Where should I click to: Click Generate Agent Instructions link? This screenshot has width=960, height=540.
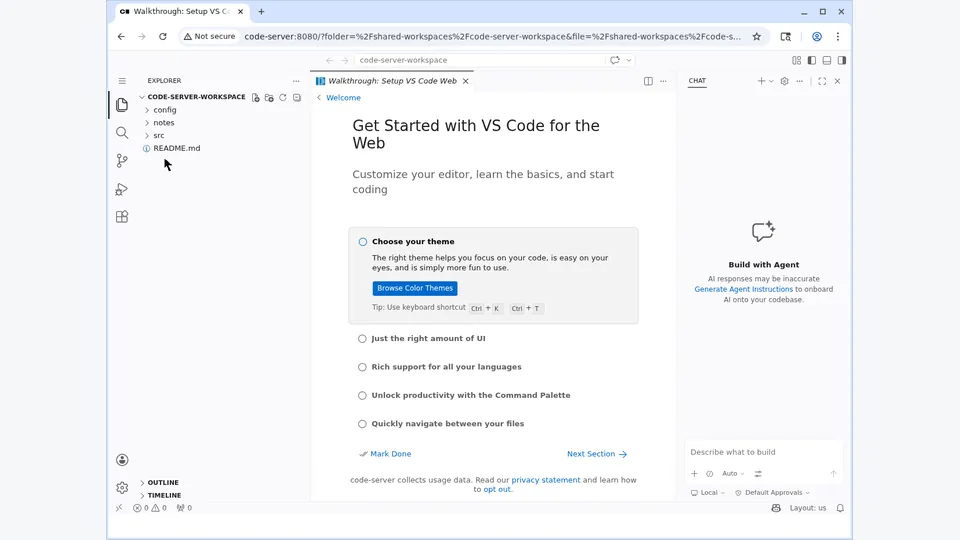pos(743,289)
